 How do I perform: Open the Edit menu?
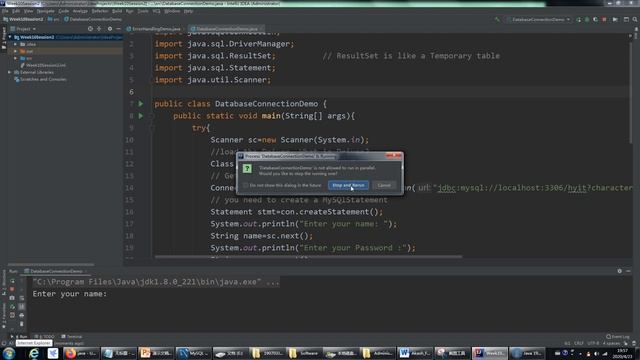pos(16,11)
